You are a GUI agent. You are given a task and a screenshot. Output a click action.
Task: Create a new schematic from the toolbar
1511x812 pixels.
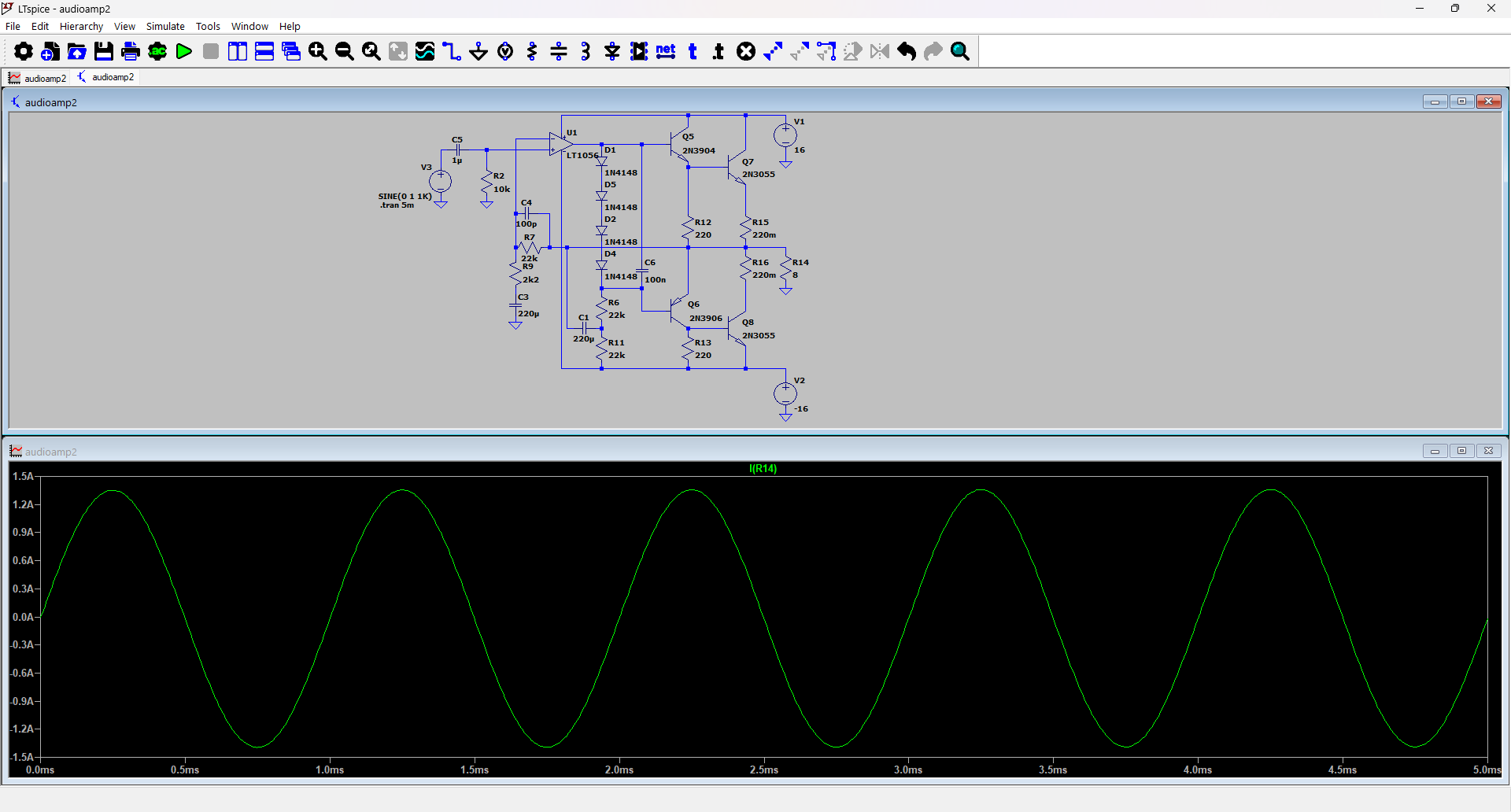[x=50, y=51]
